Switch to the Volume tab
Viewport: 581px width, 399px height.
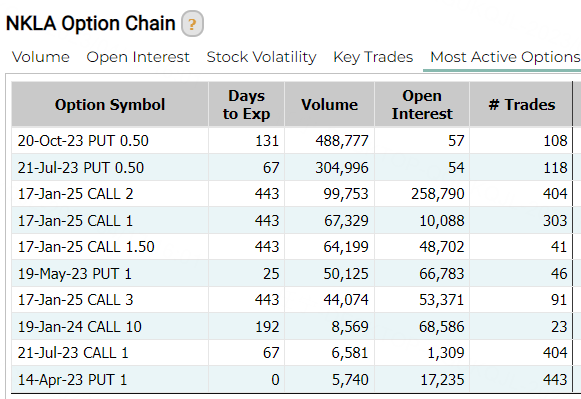click(x=41, y=57)
